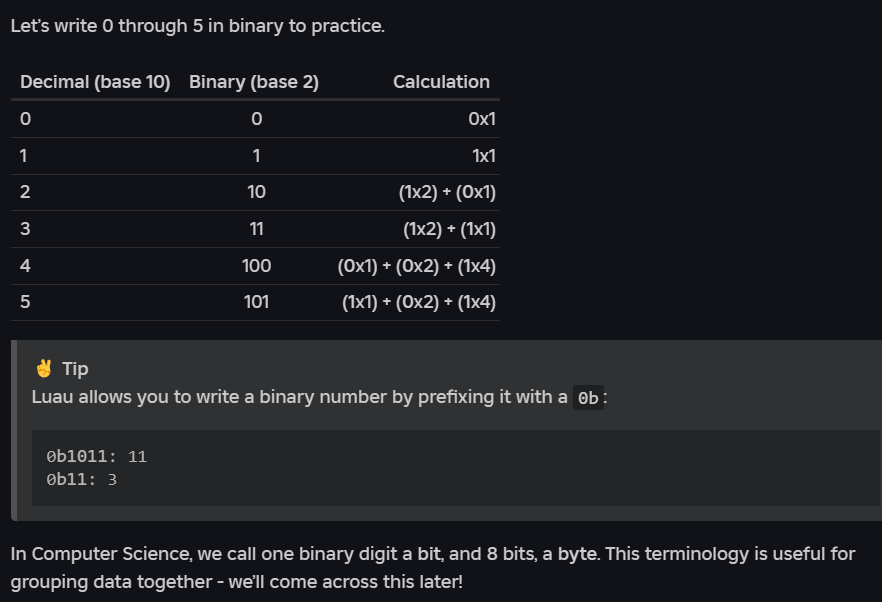Click calculation (1x1) + (0x2) + (1x4)

point(418,302)
